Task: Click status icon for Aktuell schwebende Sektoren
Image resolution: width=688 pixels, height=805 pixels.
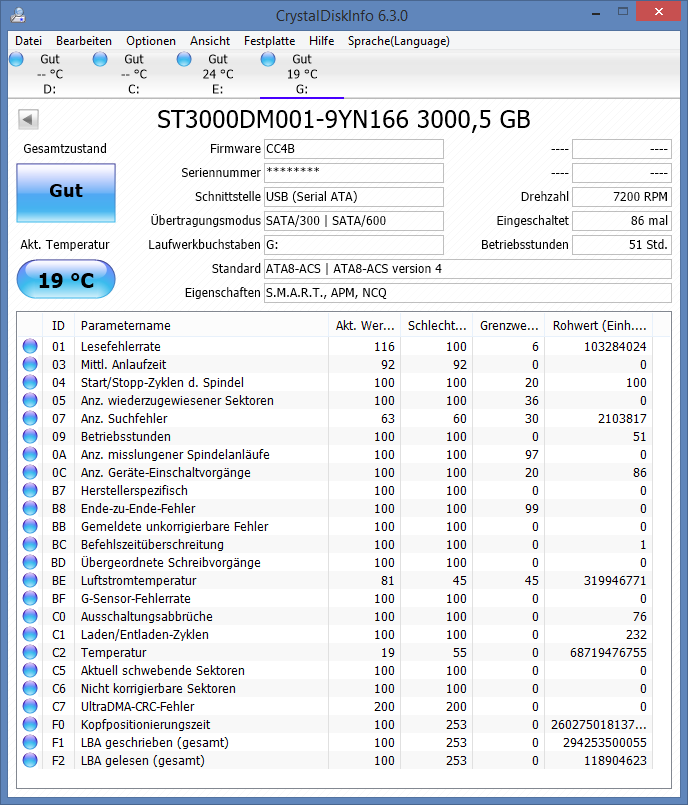Action: pyautogui.click(x=30, y=670)
